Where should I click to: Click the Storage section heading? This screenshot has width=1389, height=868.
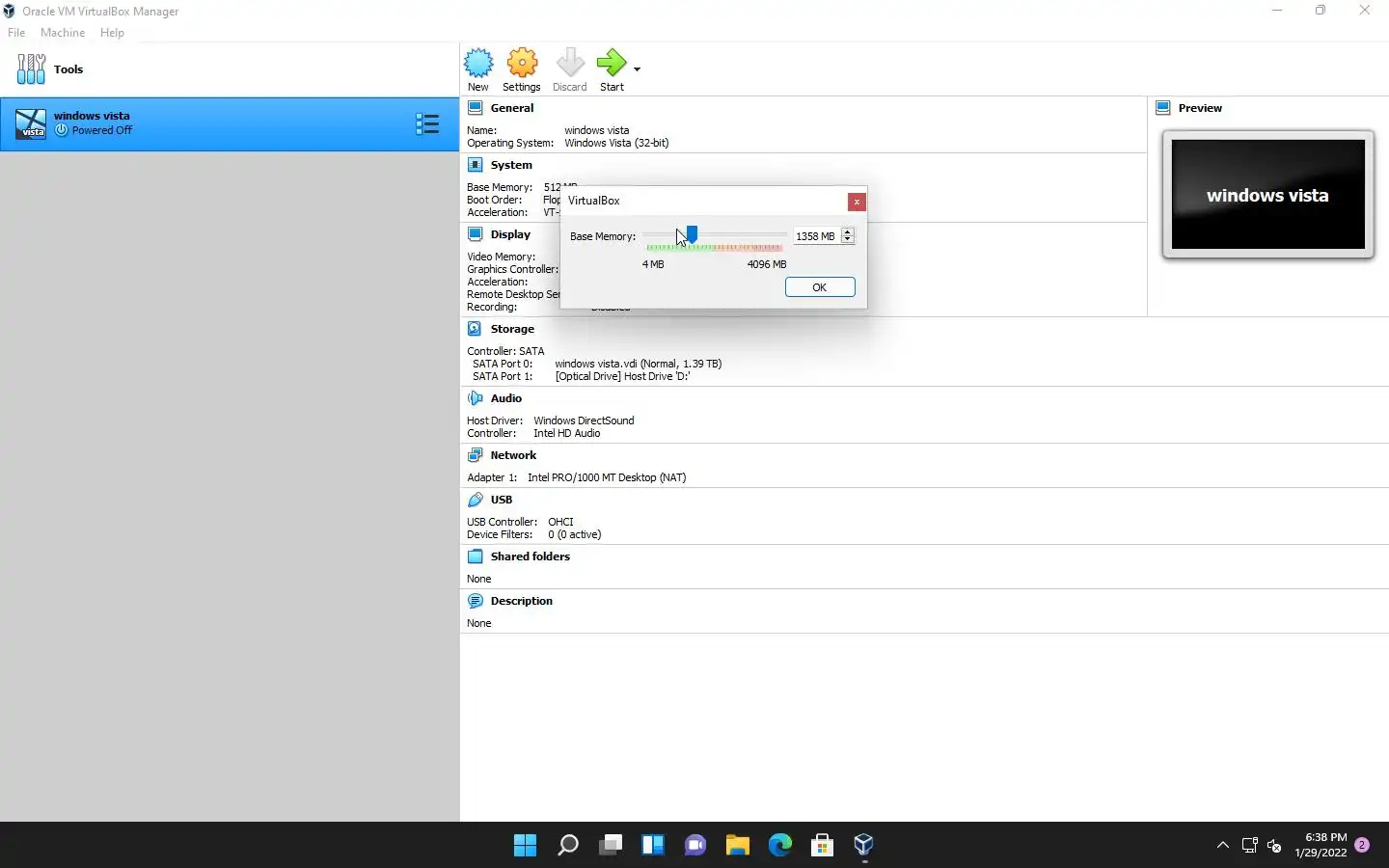point(512,329)
